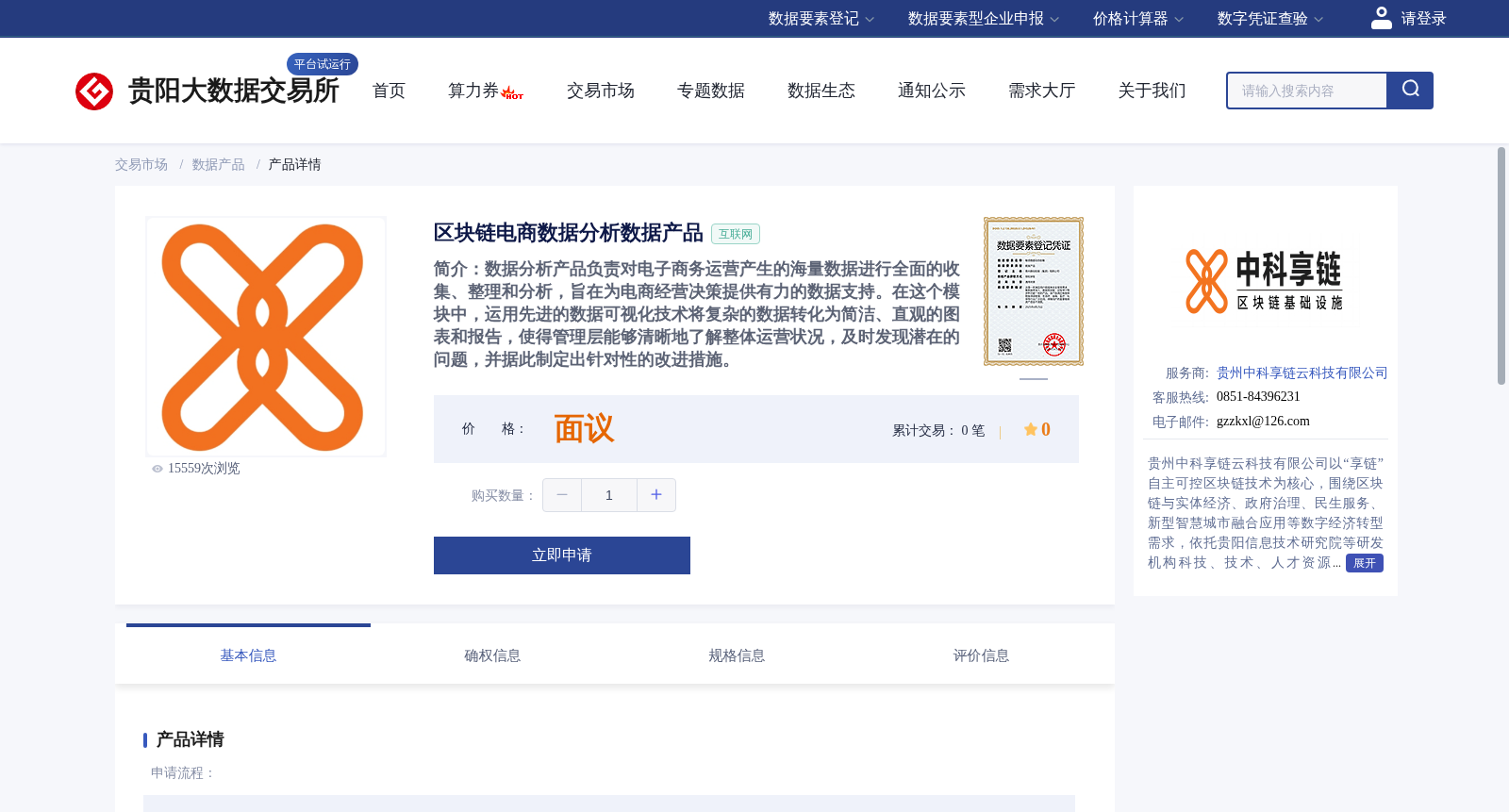1509x812 pixels.
Task: Click 贵阳大数据交易所 site title
Action: tap(234, 91)
